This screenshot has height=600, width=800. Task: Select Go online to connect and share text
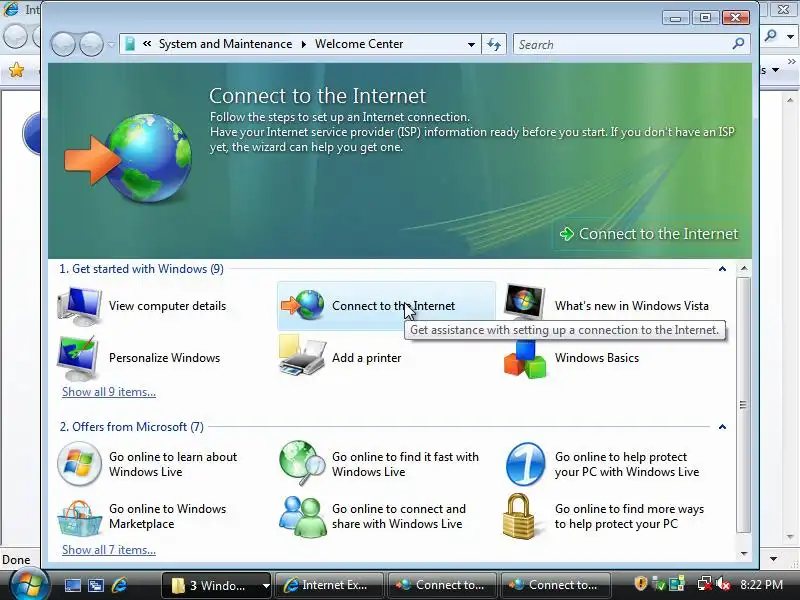pos(398,516)
